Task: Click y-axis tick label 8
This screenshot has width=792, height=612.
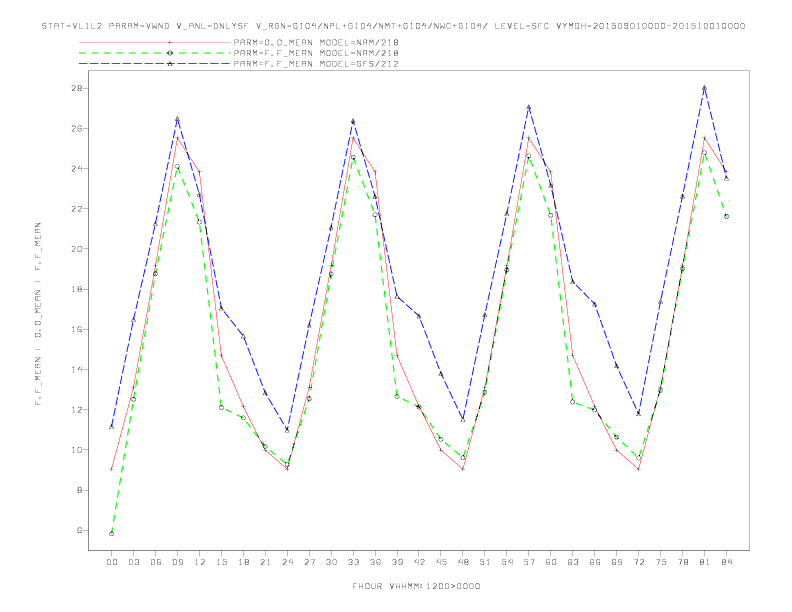Action: click(79, 490)
